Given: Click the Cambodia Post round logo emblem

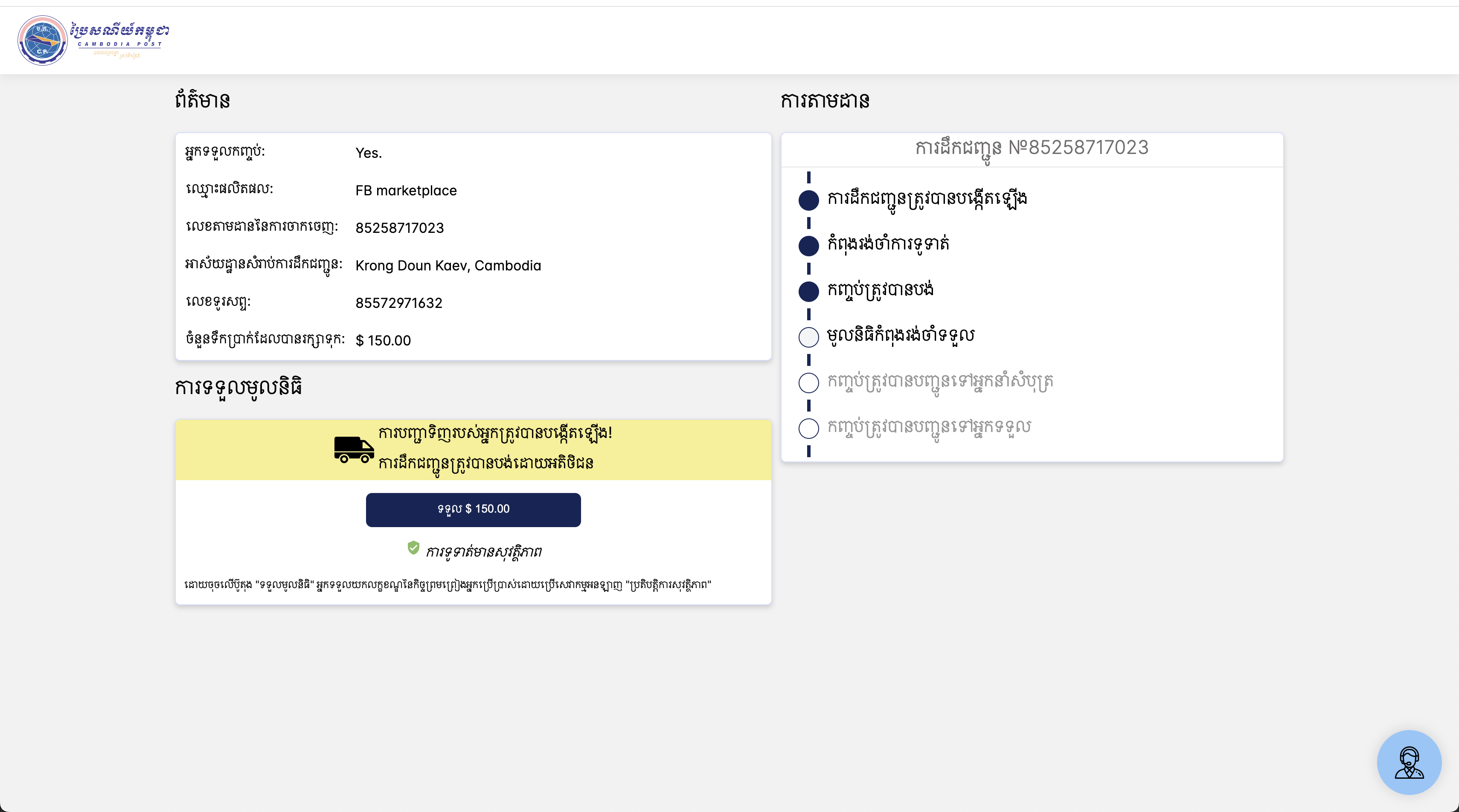Looking at the screenshot, I should point(43,40).
